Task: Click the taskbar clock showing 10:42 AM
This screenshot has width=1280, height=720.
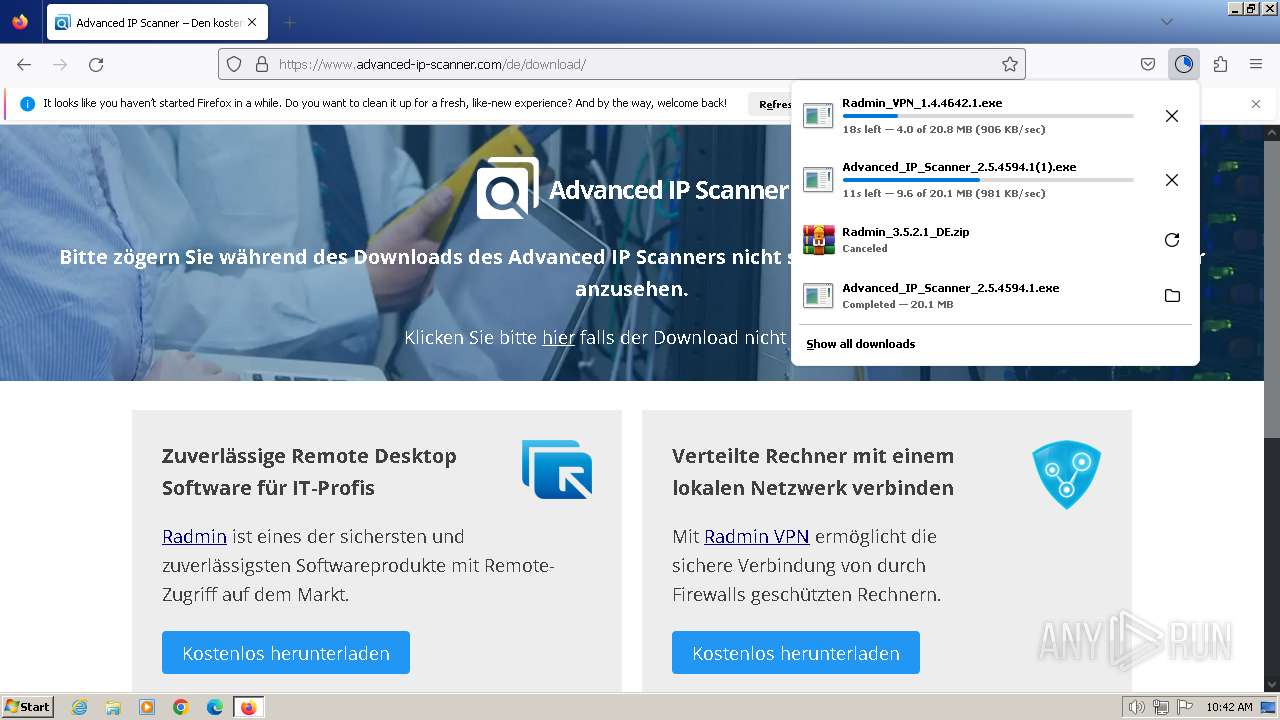Action: 1229,707
